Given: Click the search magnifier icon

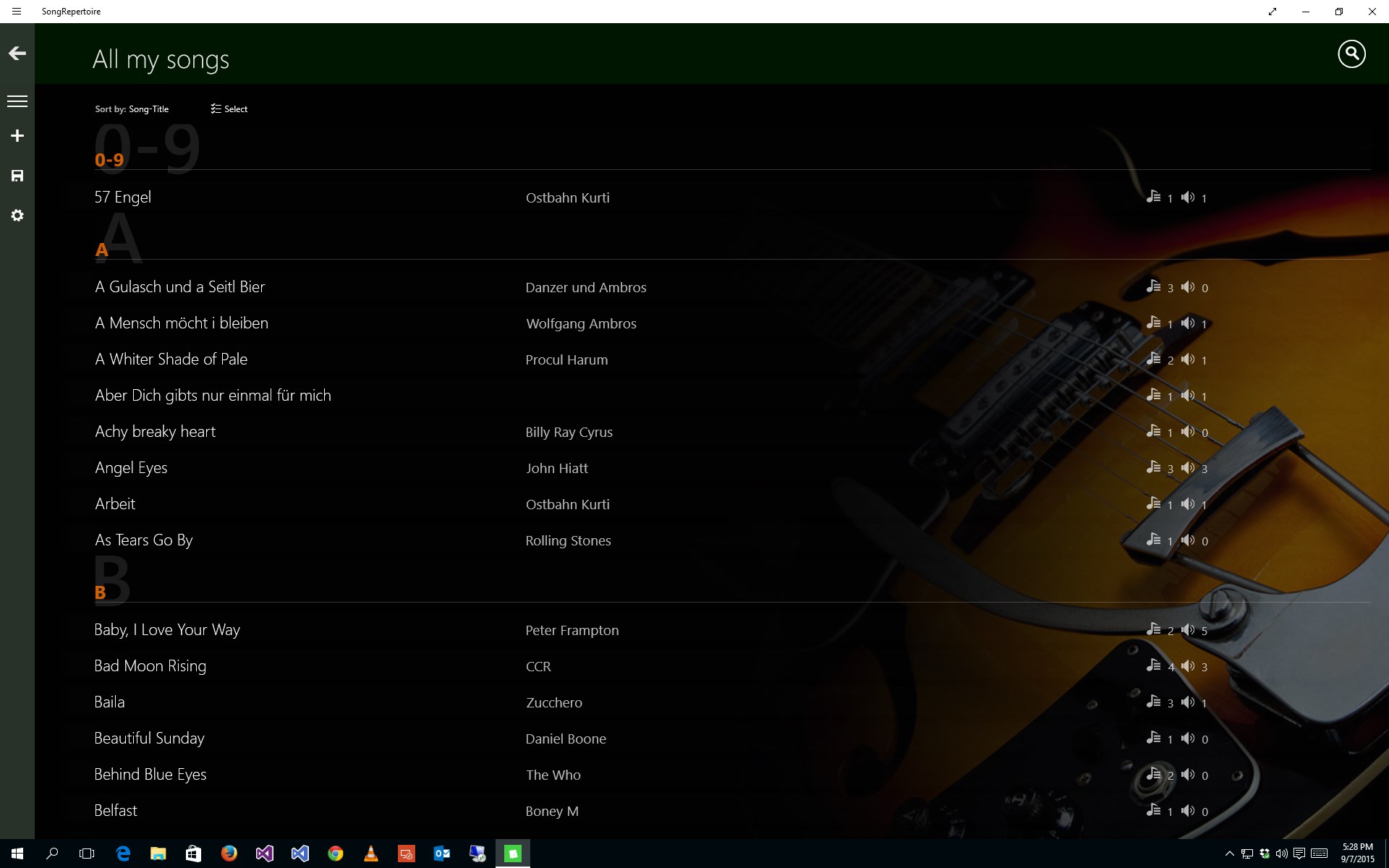Looking at the screenshot, I should 1351,54.
